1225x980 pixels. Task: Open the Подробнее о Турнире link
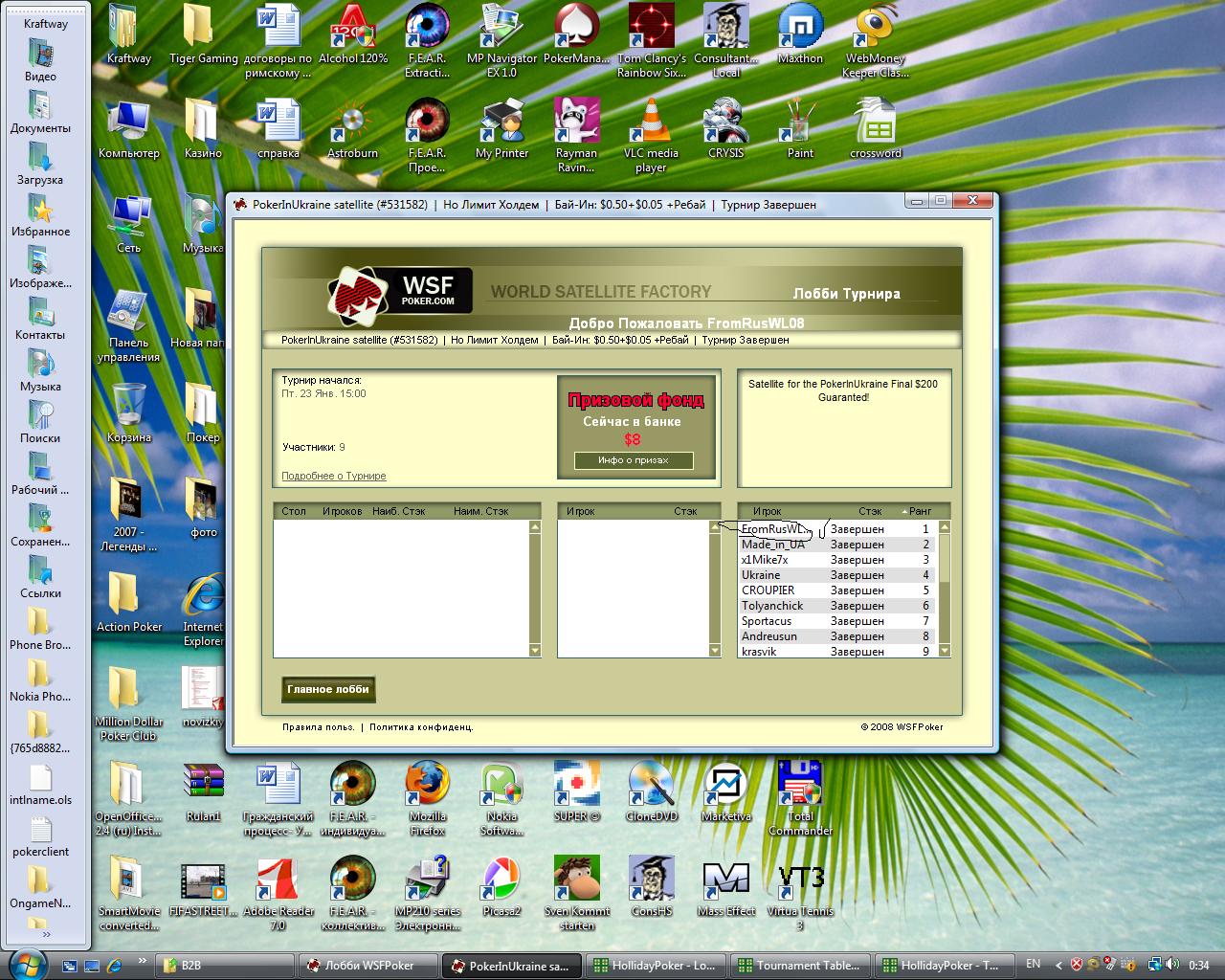pyautogui.click(x=334, y=476)
